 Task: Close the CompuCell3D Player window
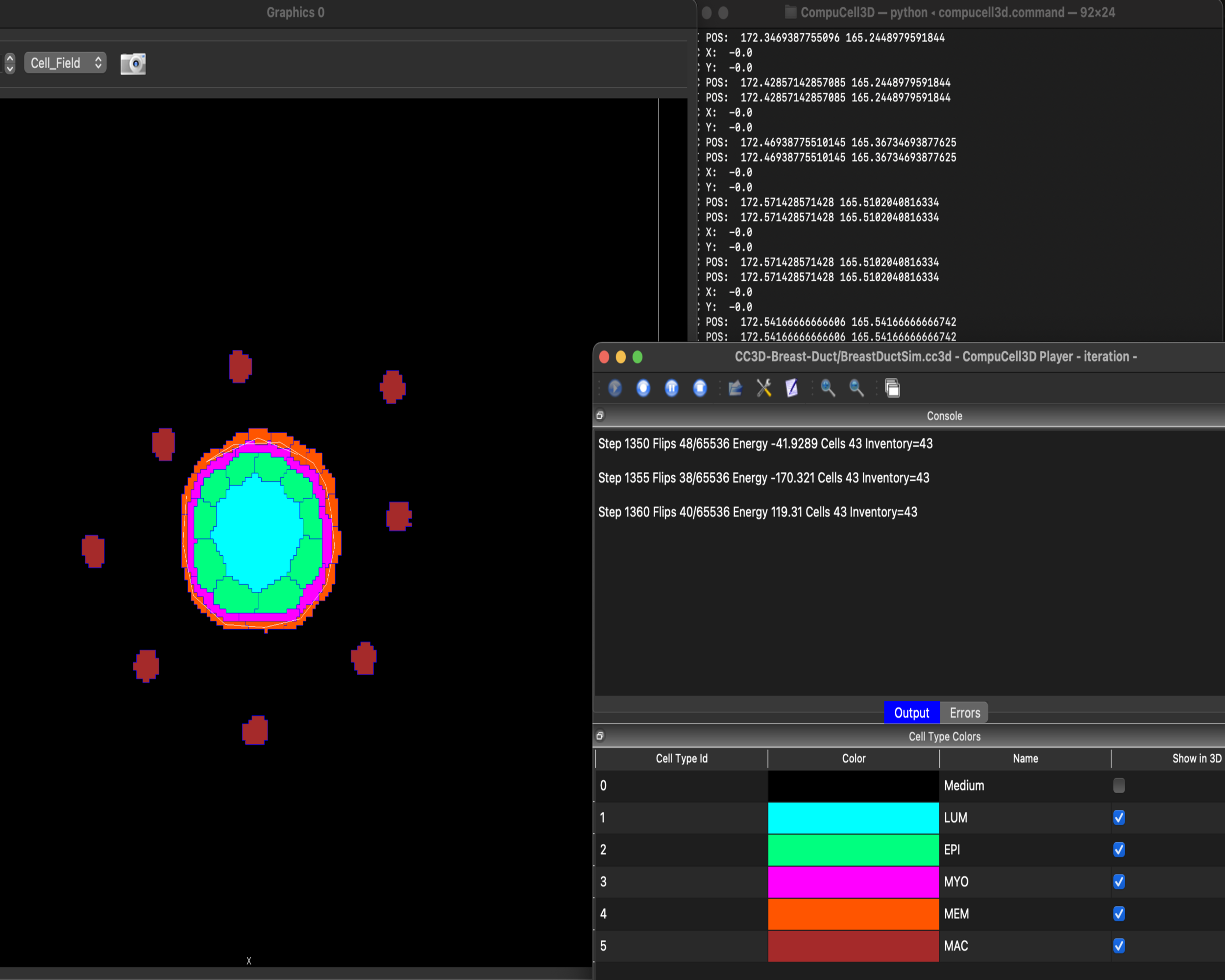point(605,357)
